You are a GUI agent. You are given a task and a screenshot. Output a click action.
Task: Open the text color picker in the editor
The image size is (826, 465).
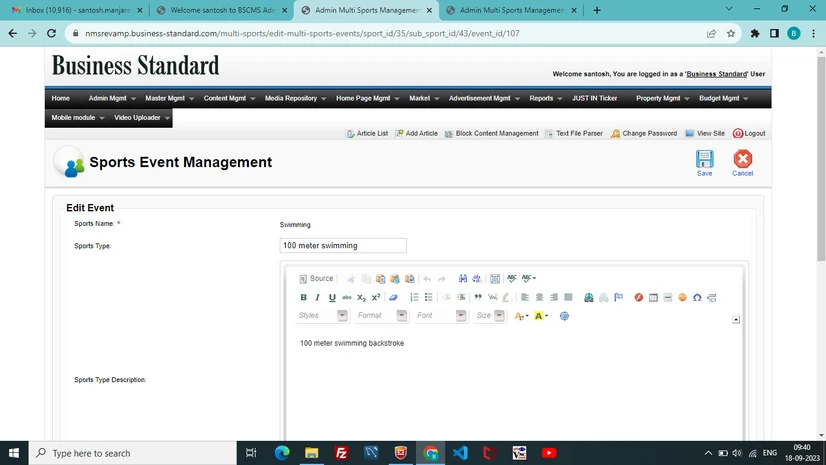521,316
